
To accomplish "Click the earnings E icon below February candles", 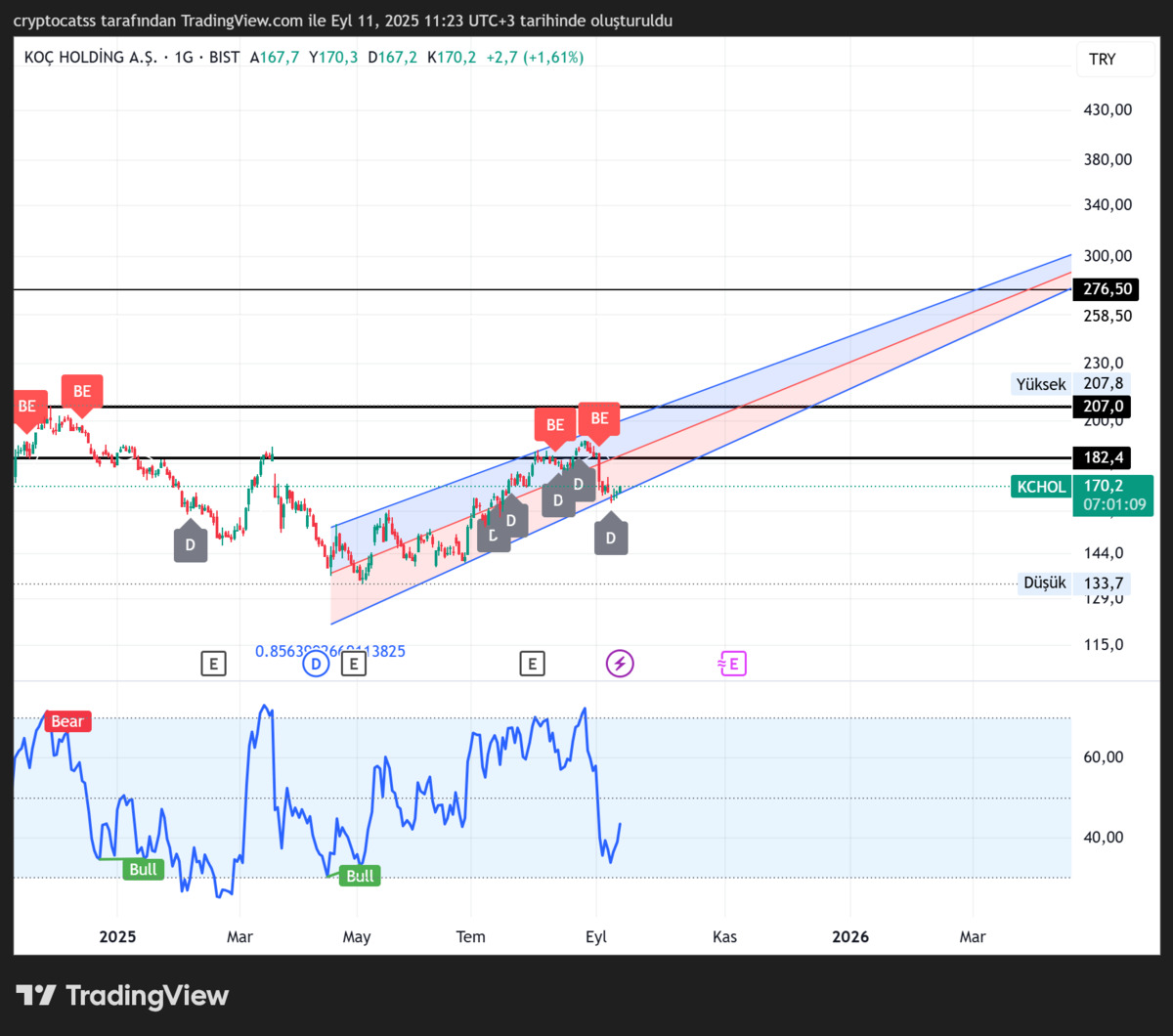I will [213, 665].
